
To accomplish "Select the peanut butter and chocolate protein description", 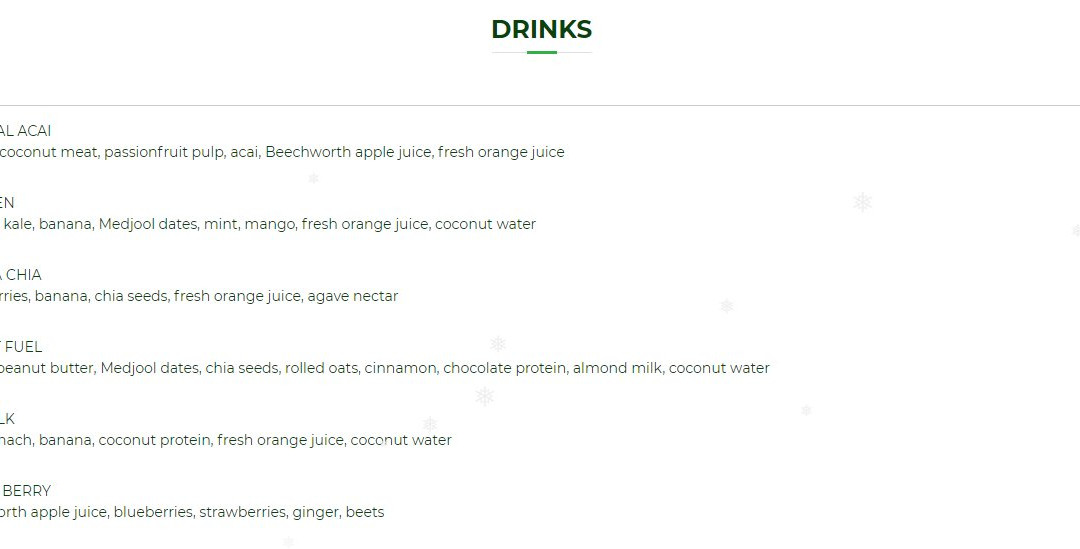I will coord(384,369).
